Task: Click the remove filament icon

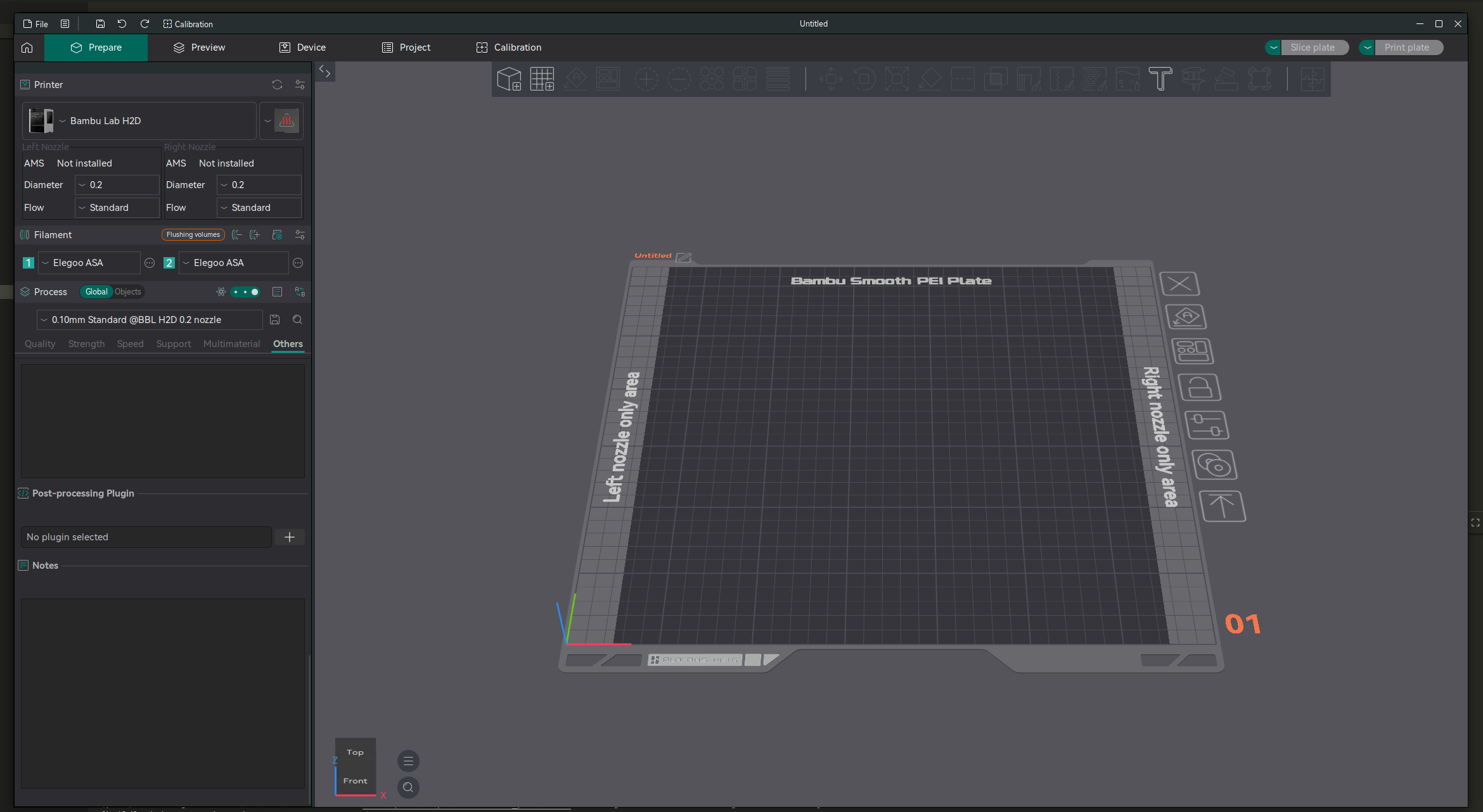Action: pyautogui.click(x=236, y=235)
